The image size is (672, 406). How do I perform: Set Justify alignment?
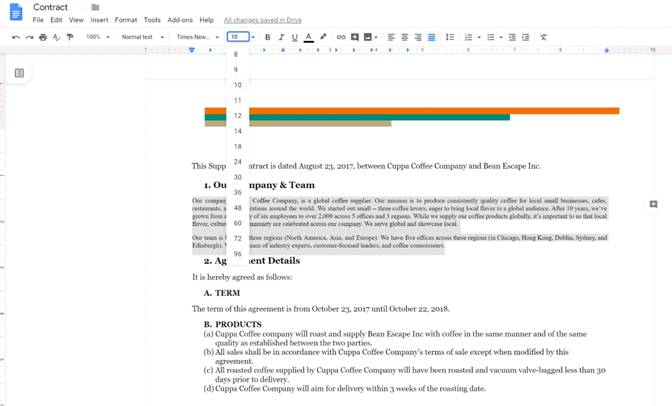click(432, 37)
